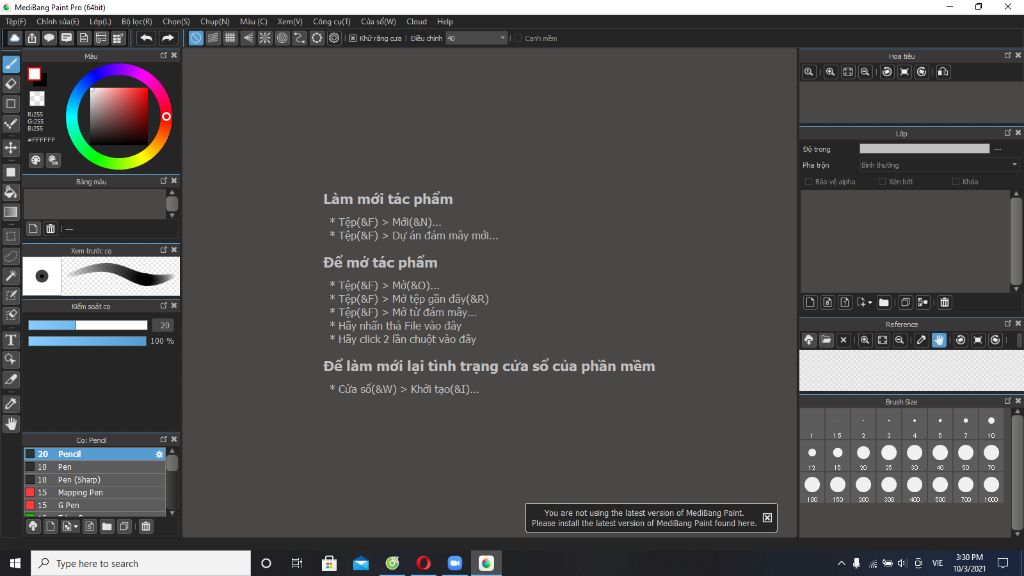The height and width of the screenshot is (576, 1024).
Task: Select the Magic Wand tool
Action: (11, 276)
